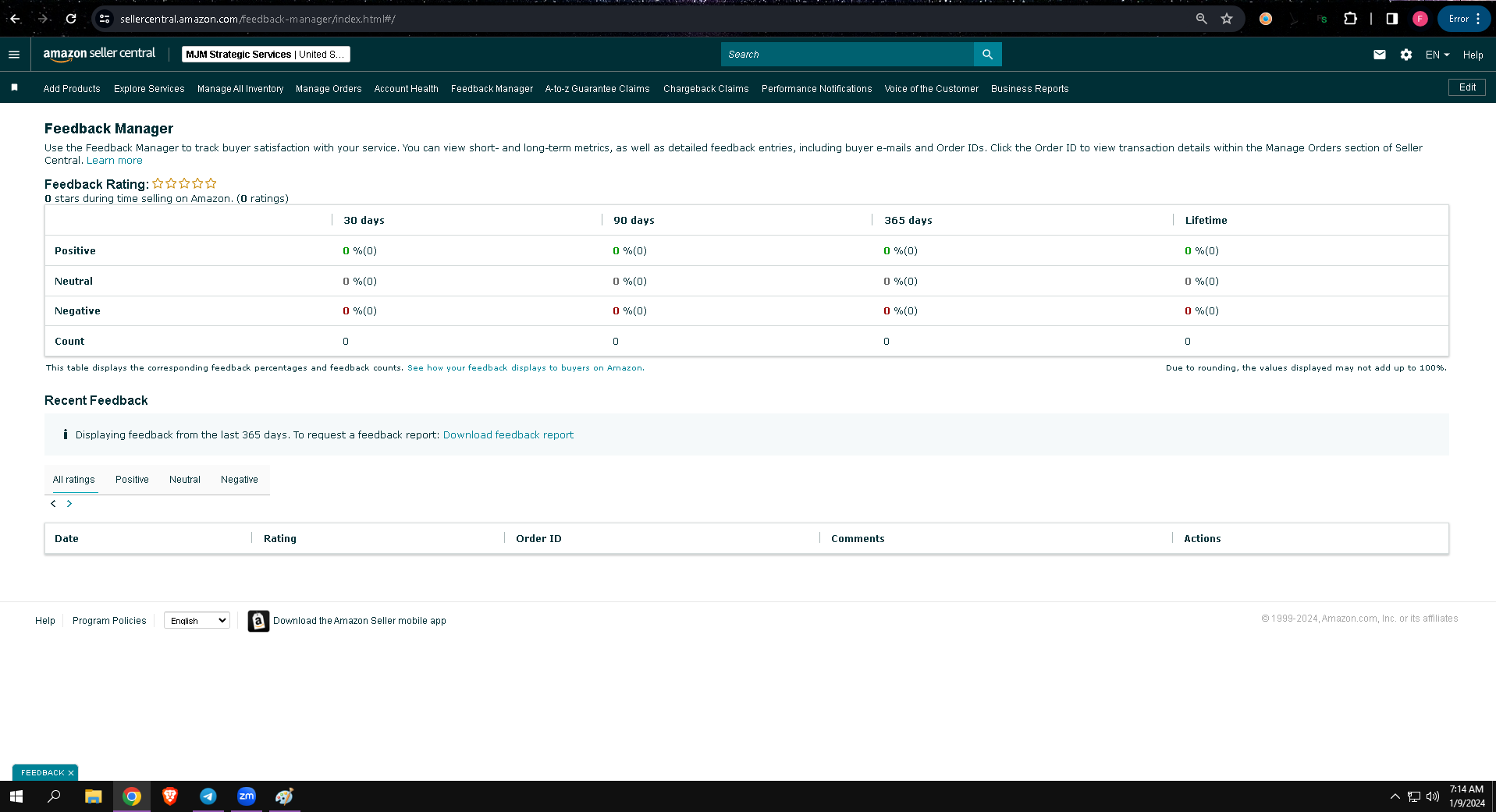Click the Order ID column header
1496x812 pixels.
538,539
